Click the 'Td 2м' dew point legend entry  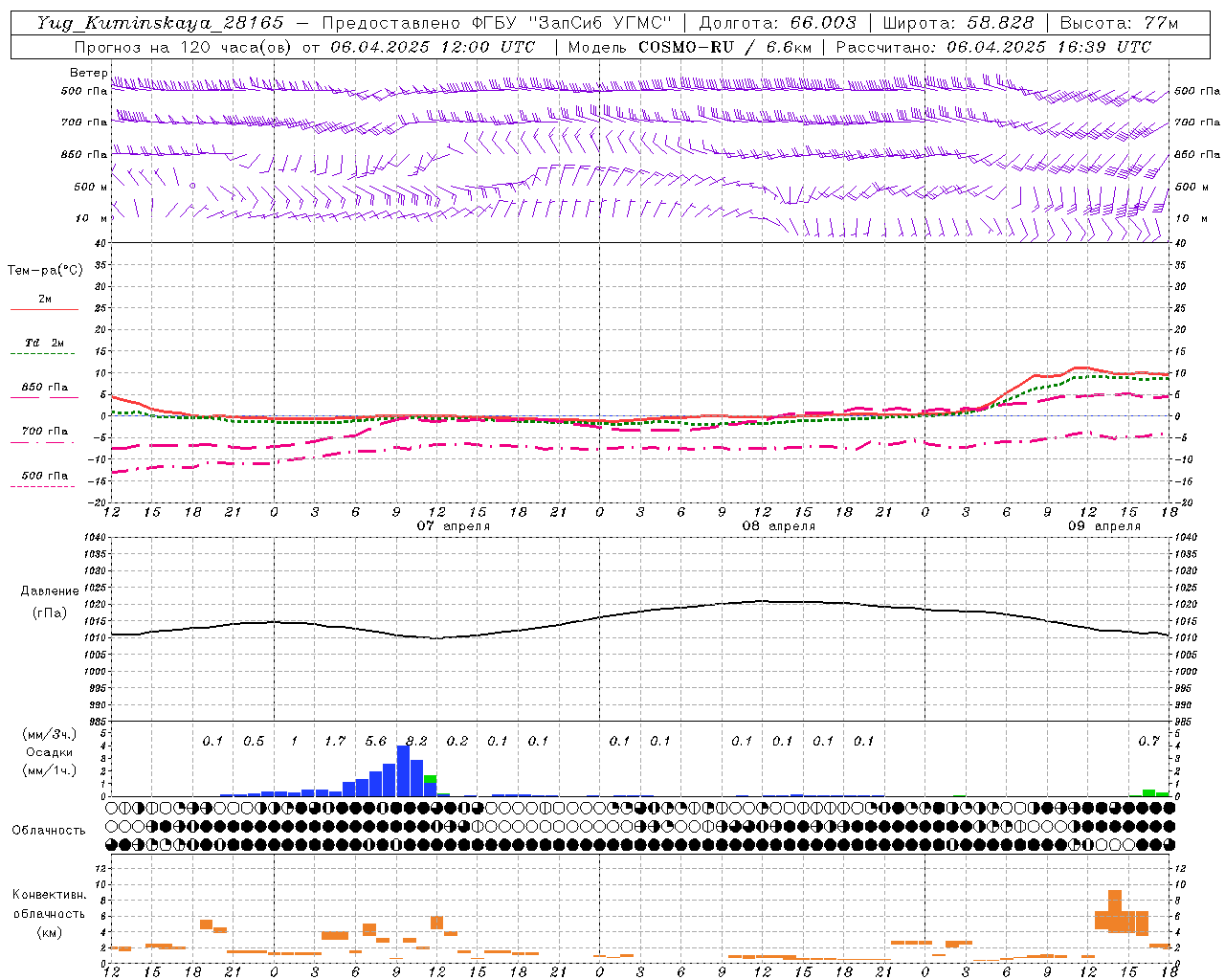[x=44, y=343]
